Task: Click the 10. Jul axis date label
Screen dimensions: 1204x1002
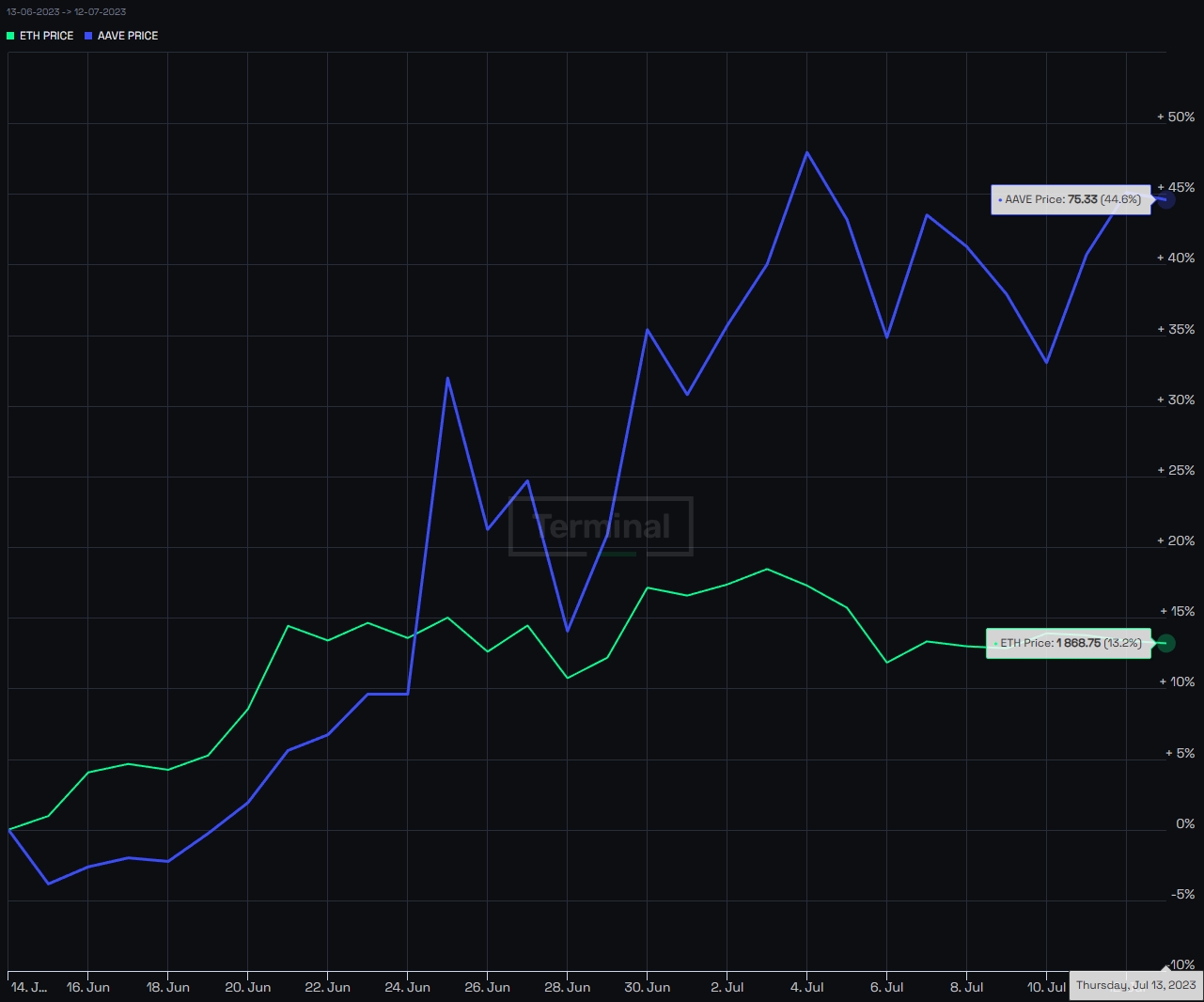Action: click(1046, 987)
